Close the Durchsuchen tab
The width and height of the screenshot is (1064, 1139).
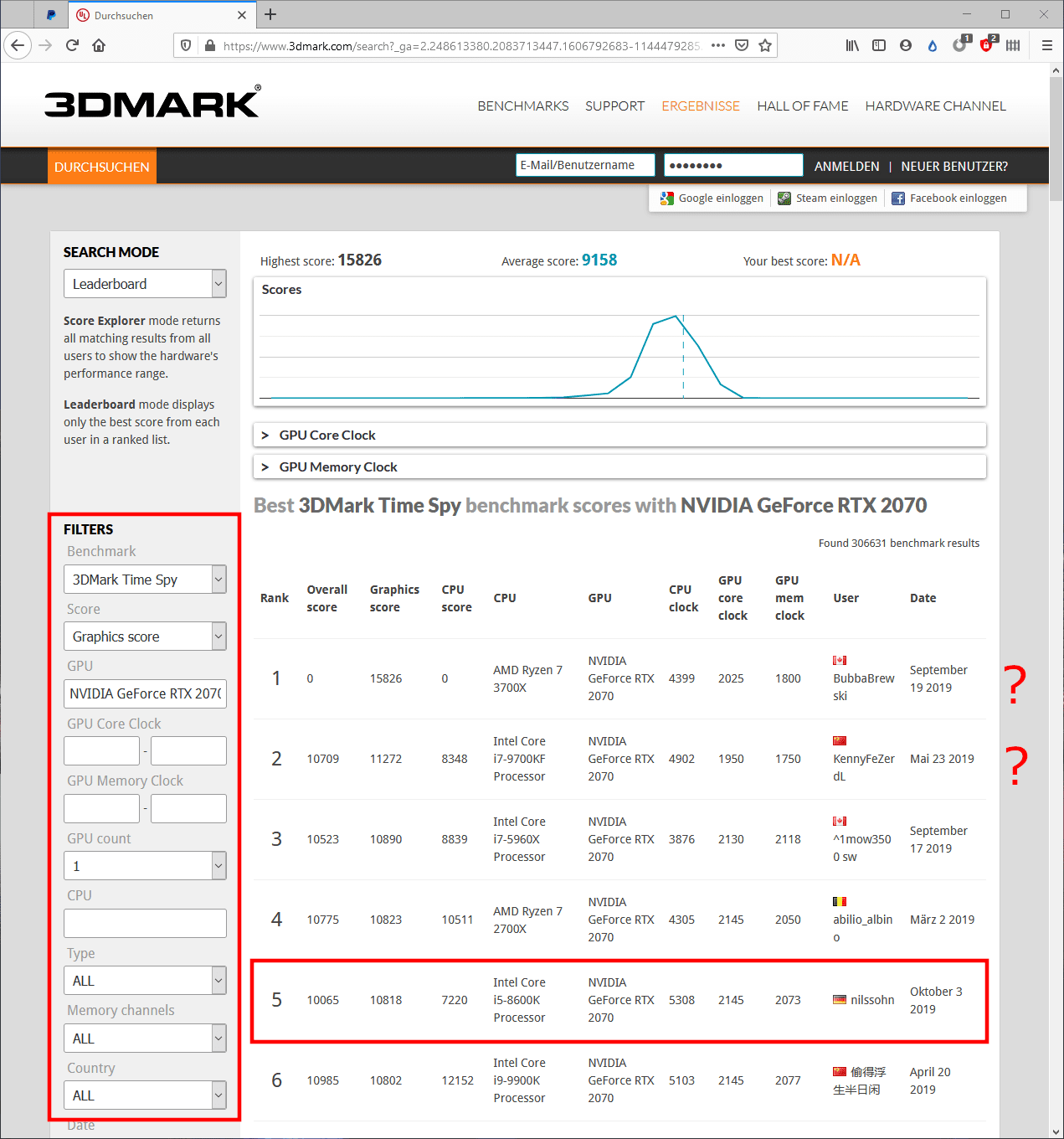pyautogui.click(x=242, y=15)
